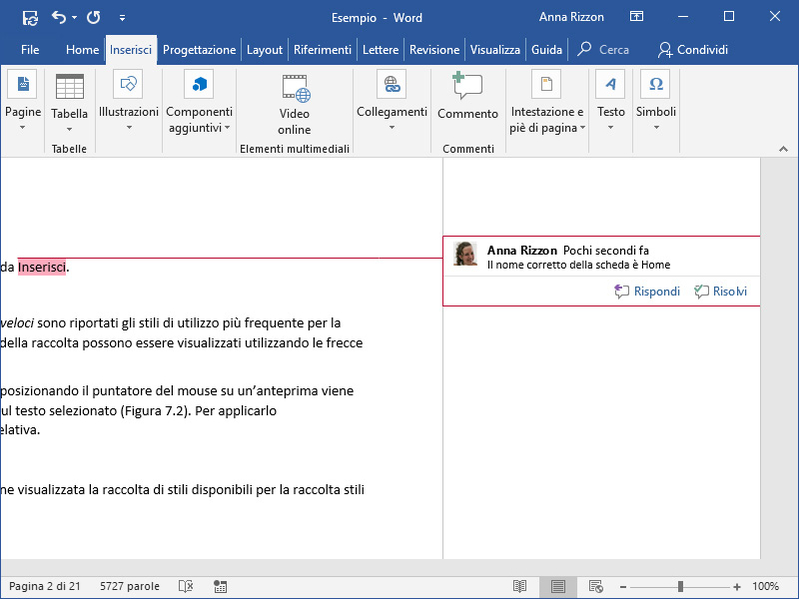The height and width of the screenshot is (599, 799).
Task: Click the 100% zoom level
Action: point(765,586)
